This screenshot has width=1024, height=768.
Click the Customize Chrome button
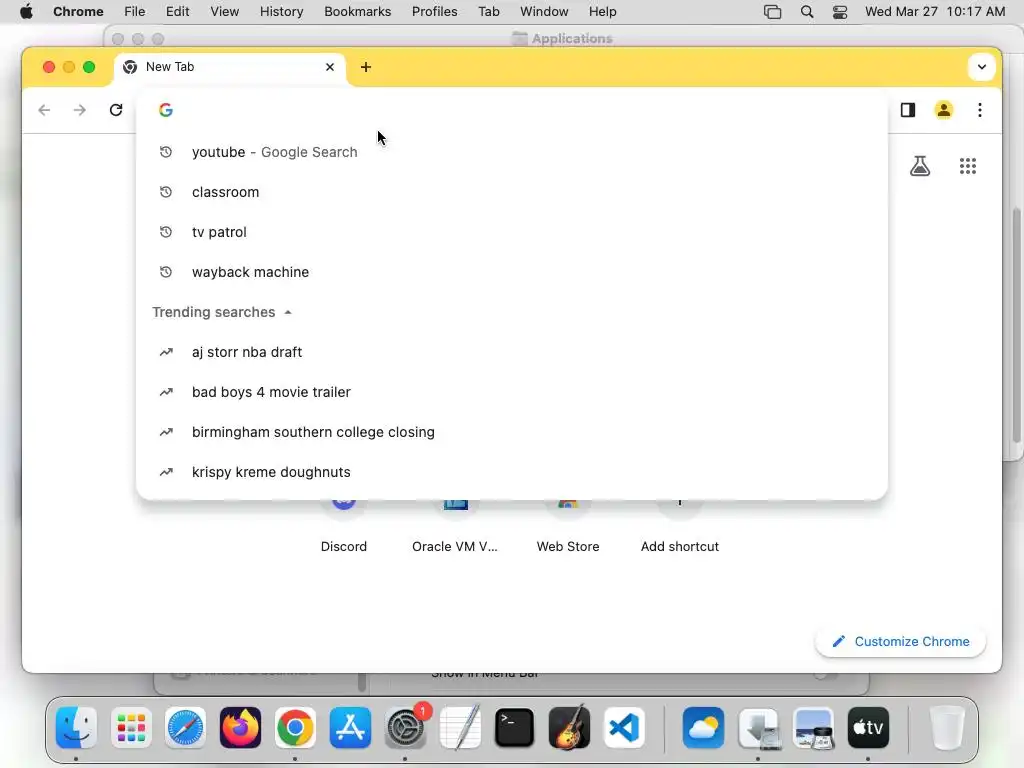coord(901,641)
